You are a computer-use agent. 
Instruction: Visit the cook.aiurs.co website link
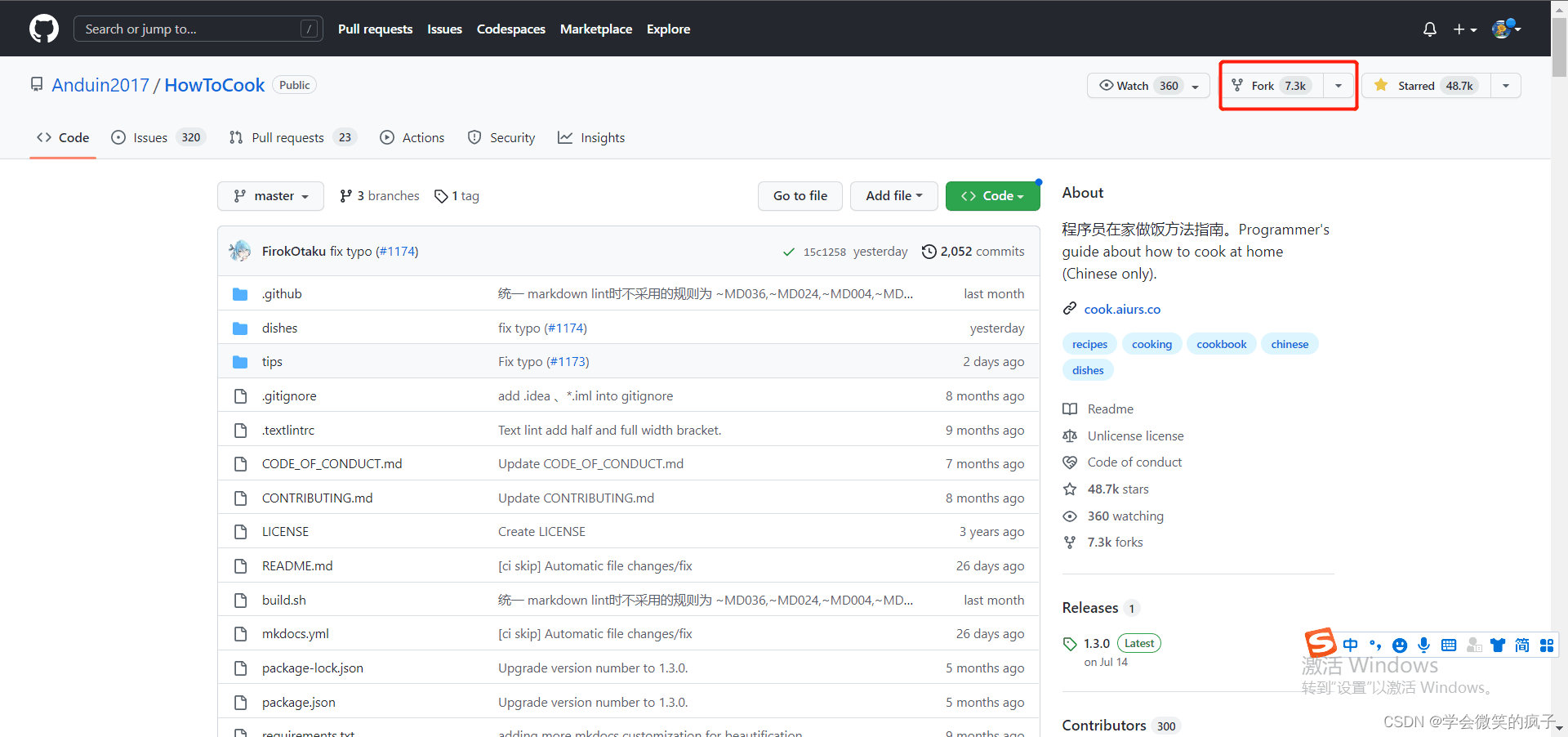point(1122,309)
